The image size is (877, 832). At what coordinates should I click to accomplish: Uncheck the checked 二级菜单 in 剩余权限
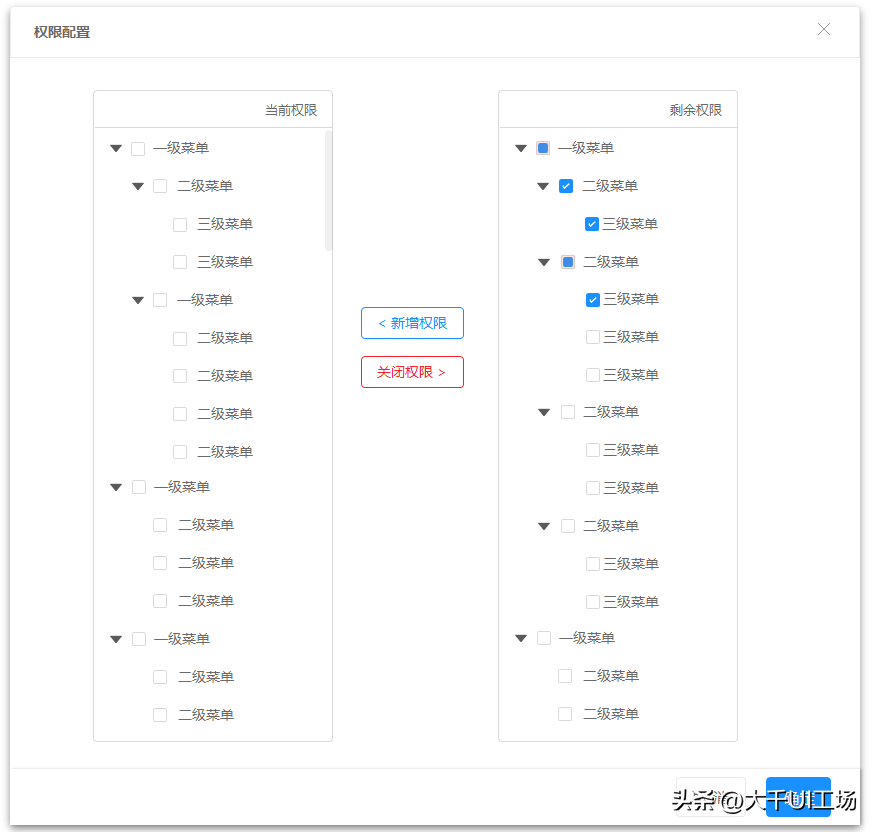point(565,186)
